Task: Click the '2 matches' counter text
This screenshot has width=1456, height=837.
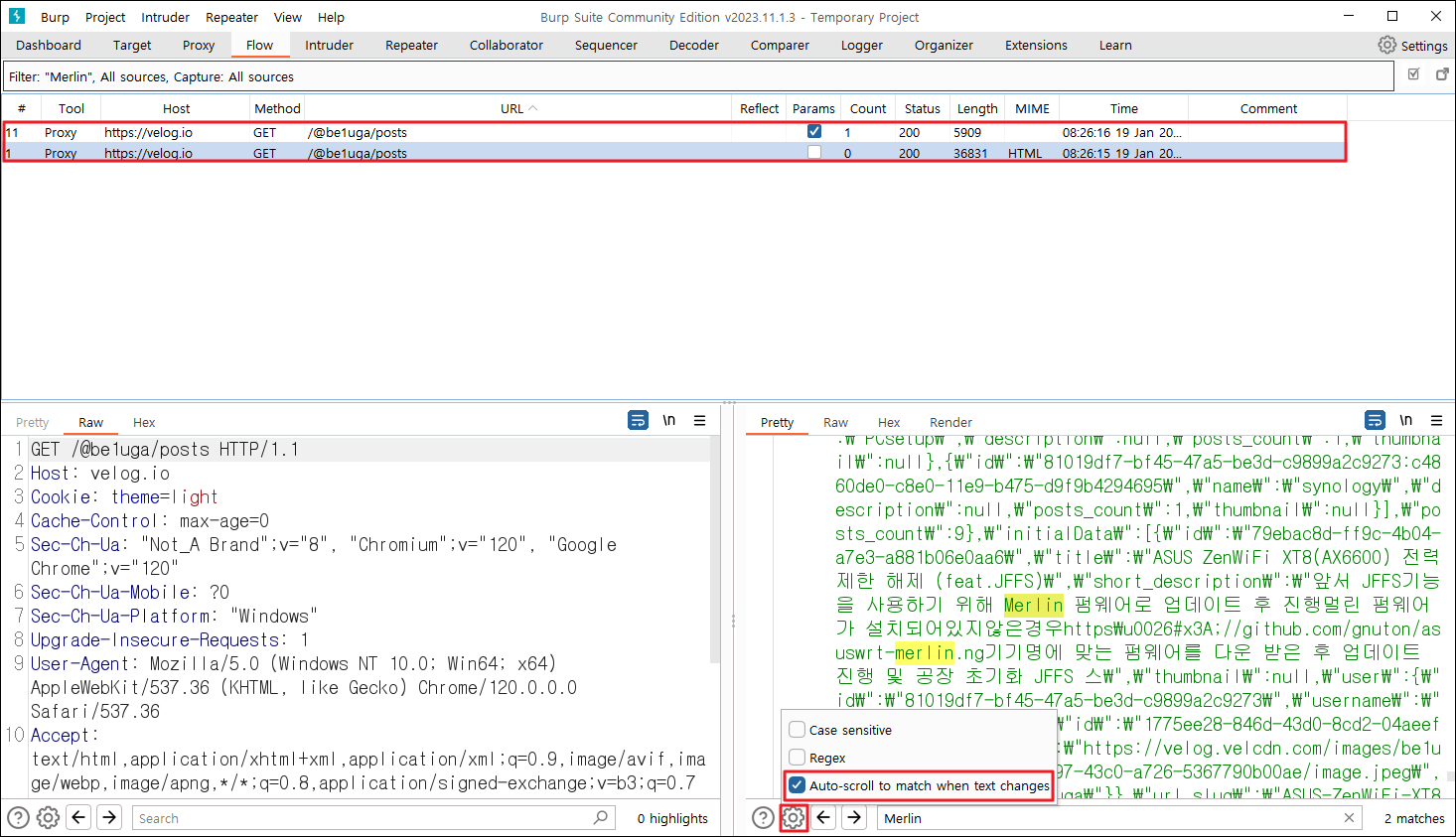Action: (x=1414, y=818)
